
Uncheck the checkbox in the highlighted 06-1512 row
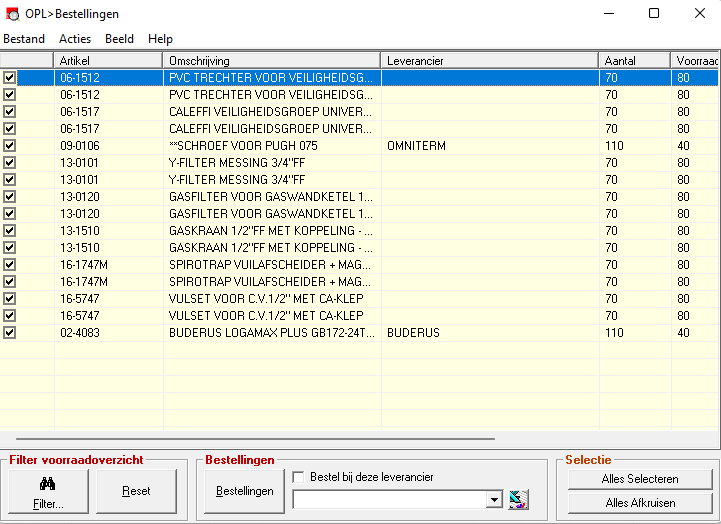pos(10,78)
